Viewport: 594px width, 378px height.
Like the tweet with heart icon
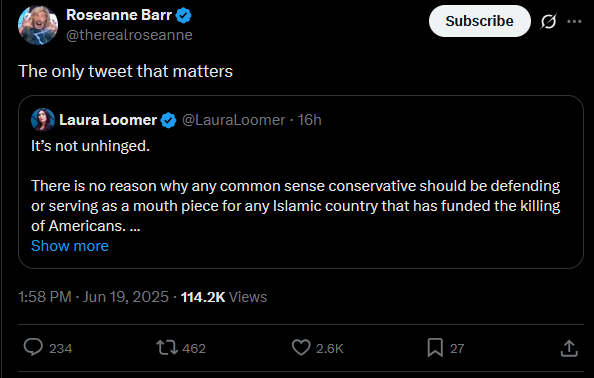click(301, 348)
